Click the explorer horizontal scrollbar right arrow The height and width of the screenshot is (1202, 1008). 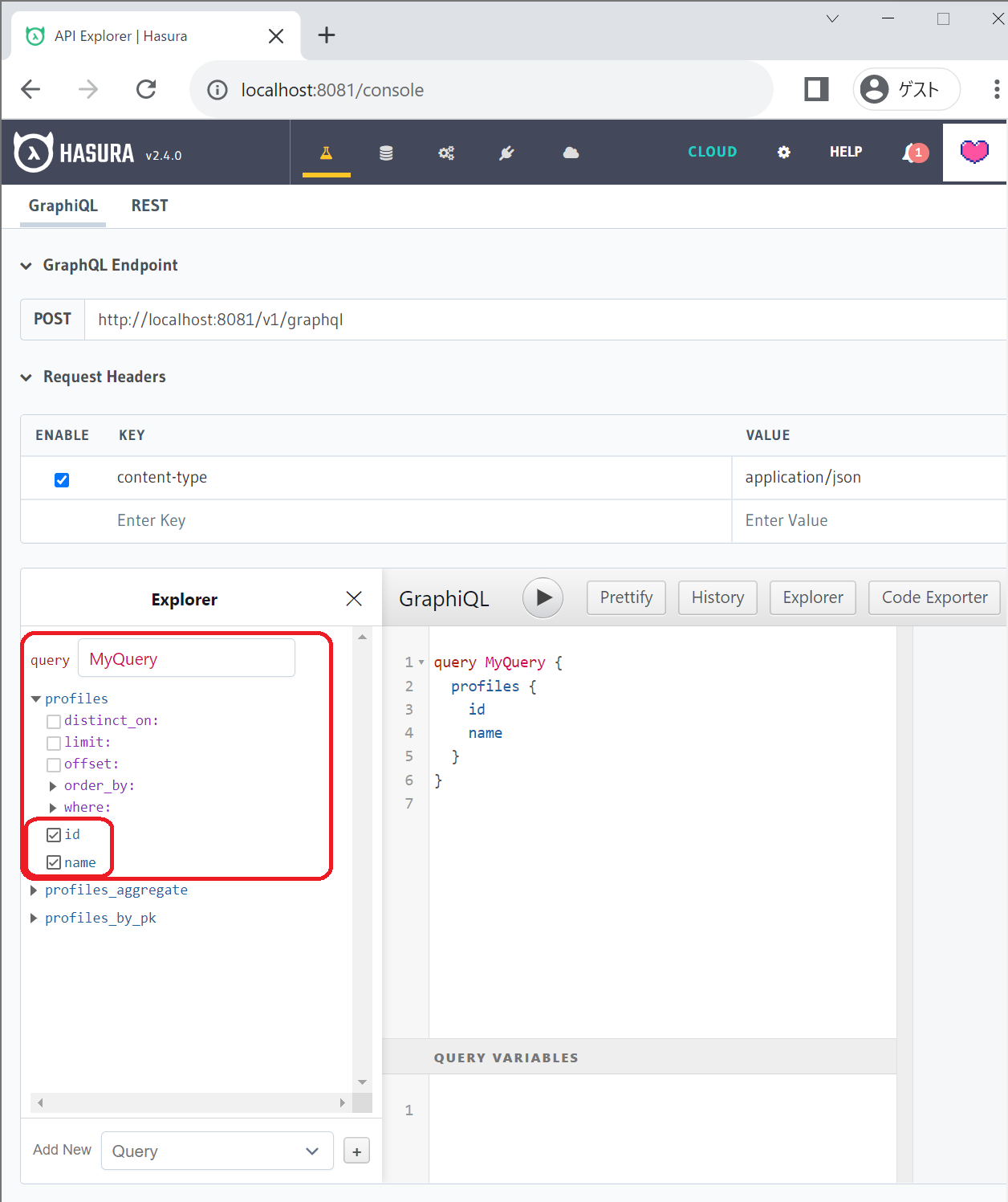(343, 1103)
